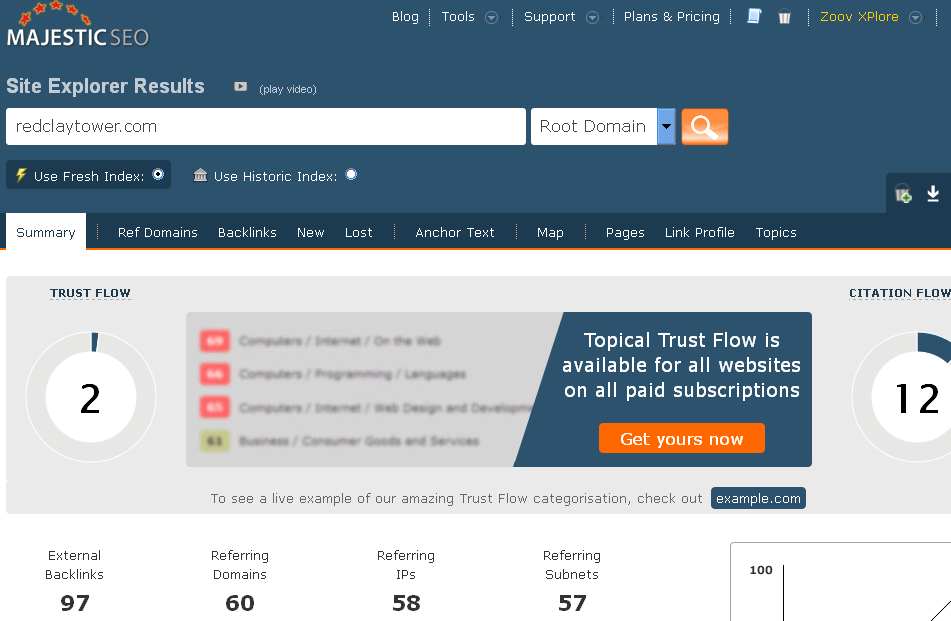Screen dimensions: 951x621
Task: Click the Site Explorer Results heading
Action: (106, 86)
